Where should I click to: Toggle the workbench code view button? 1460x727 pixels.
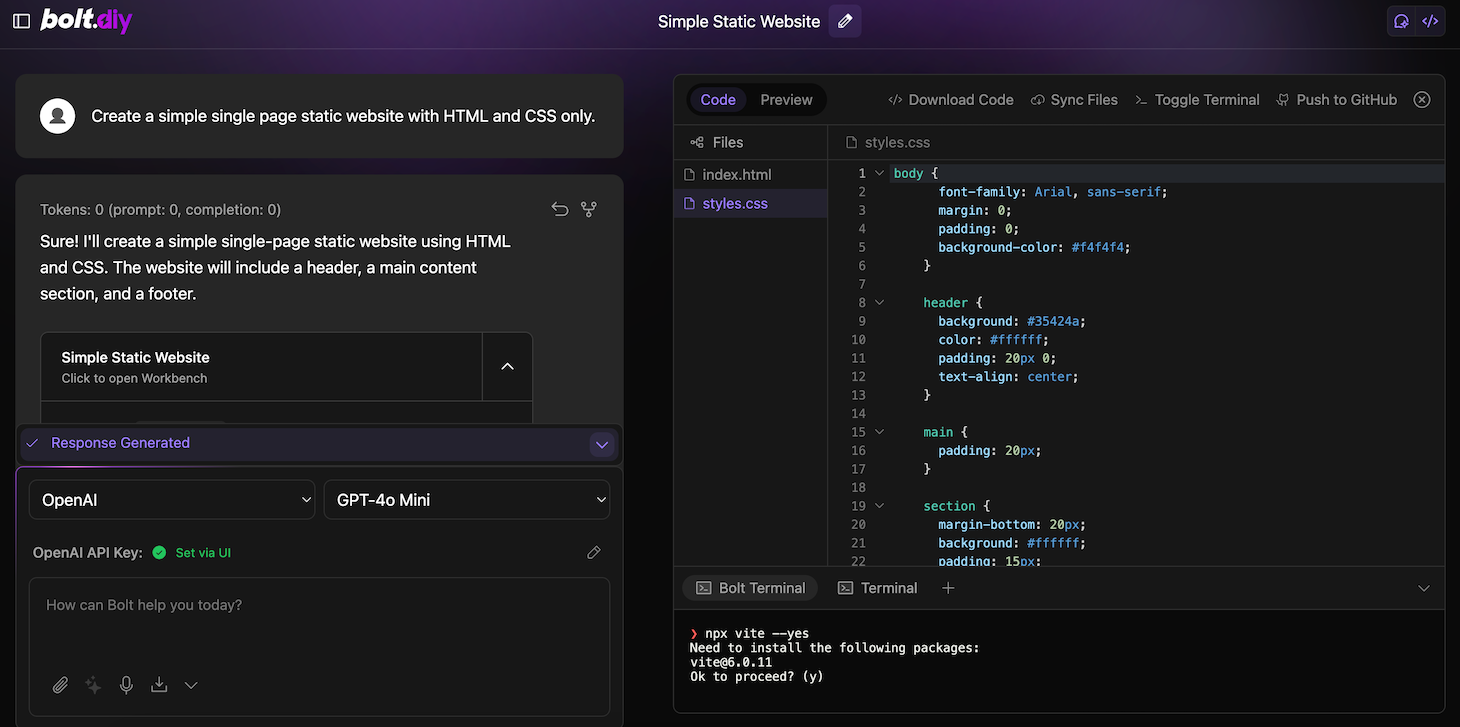(1430, 21)
